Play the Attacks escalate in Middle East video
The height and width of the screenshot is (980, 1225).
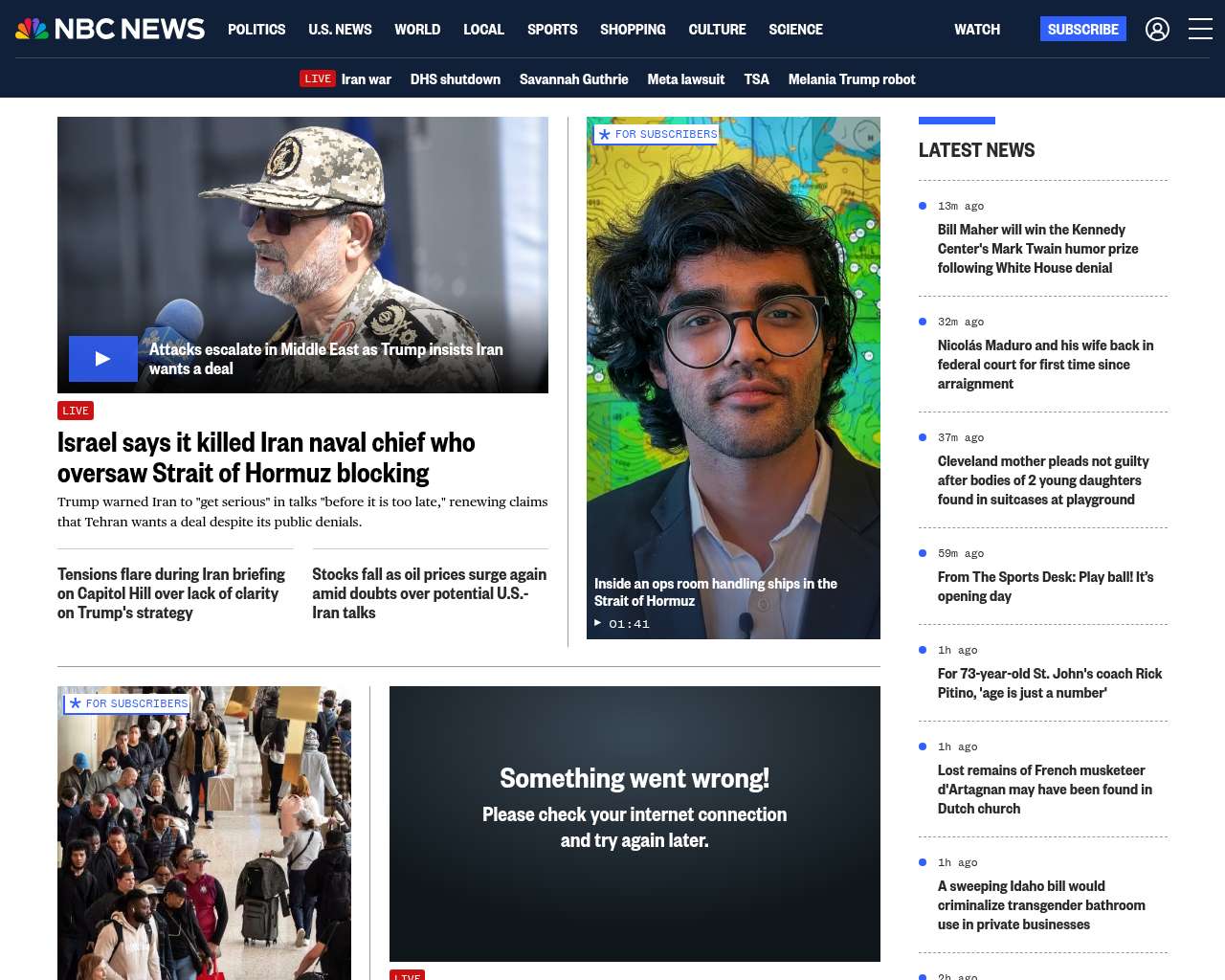(x=103, y=359)
